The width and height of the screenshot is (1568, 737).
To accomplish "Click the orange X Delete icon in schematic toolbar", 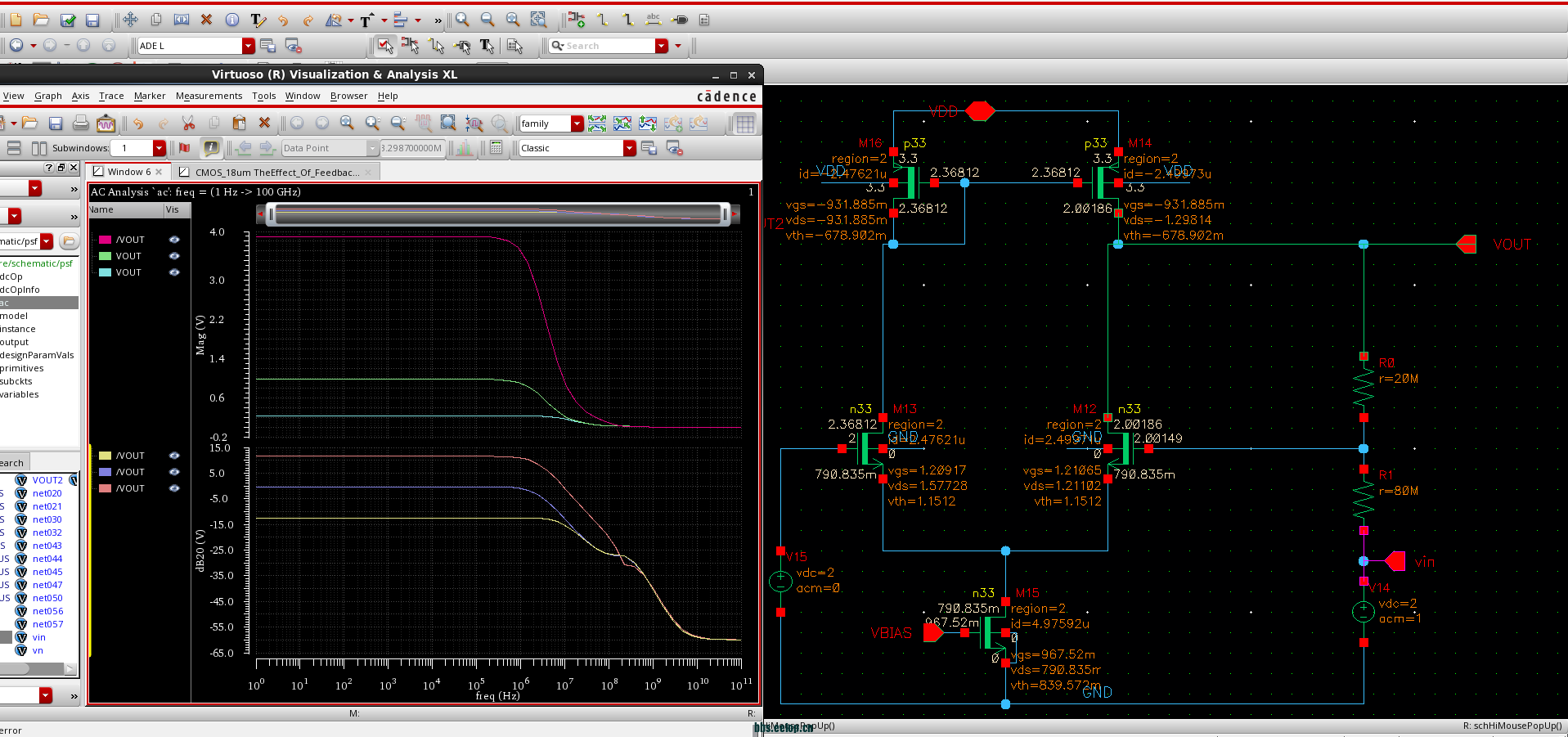I will tap(206, 20).
